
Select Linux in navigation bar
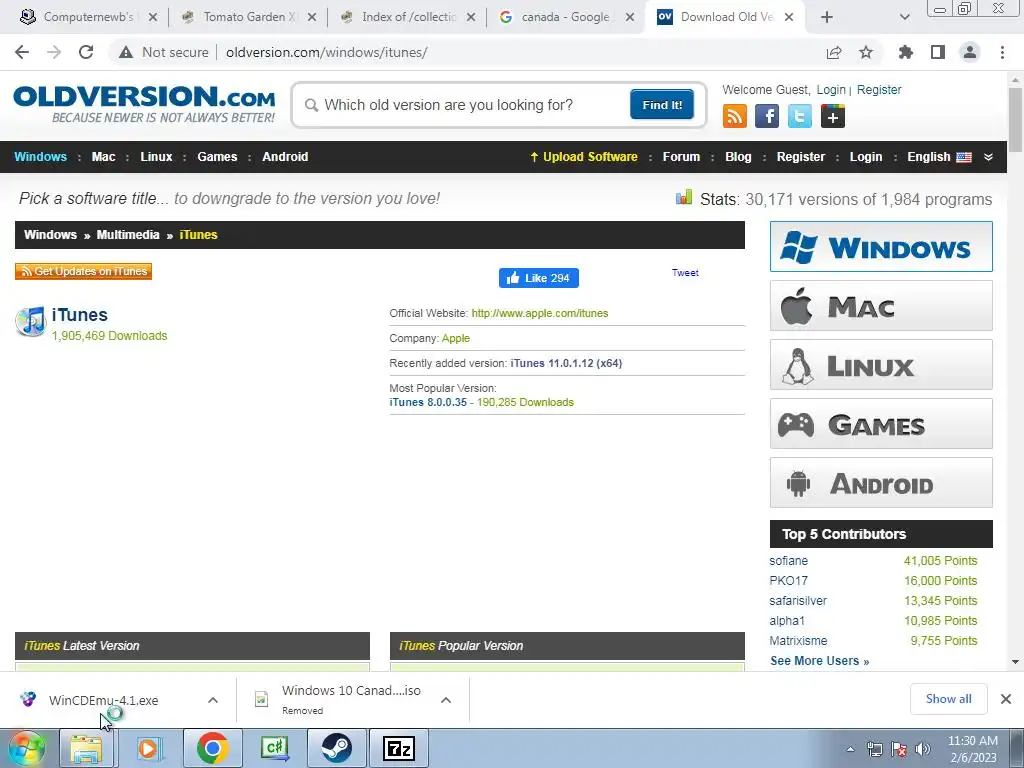[x=156, y=157]
